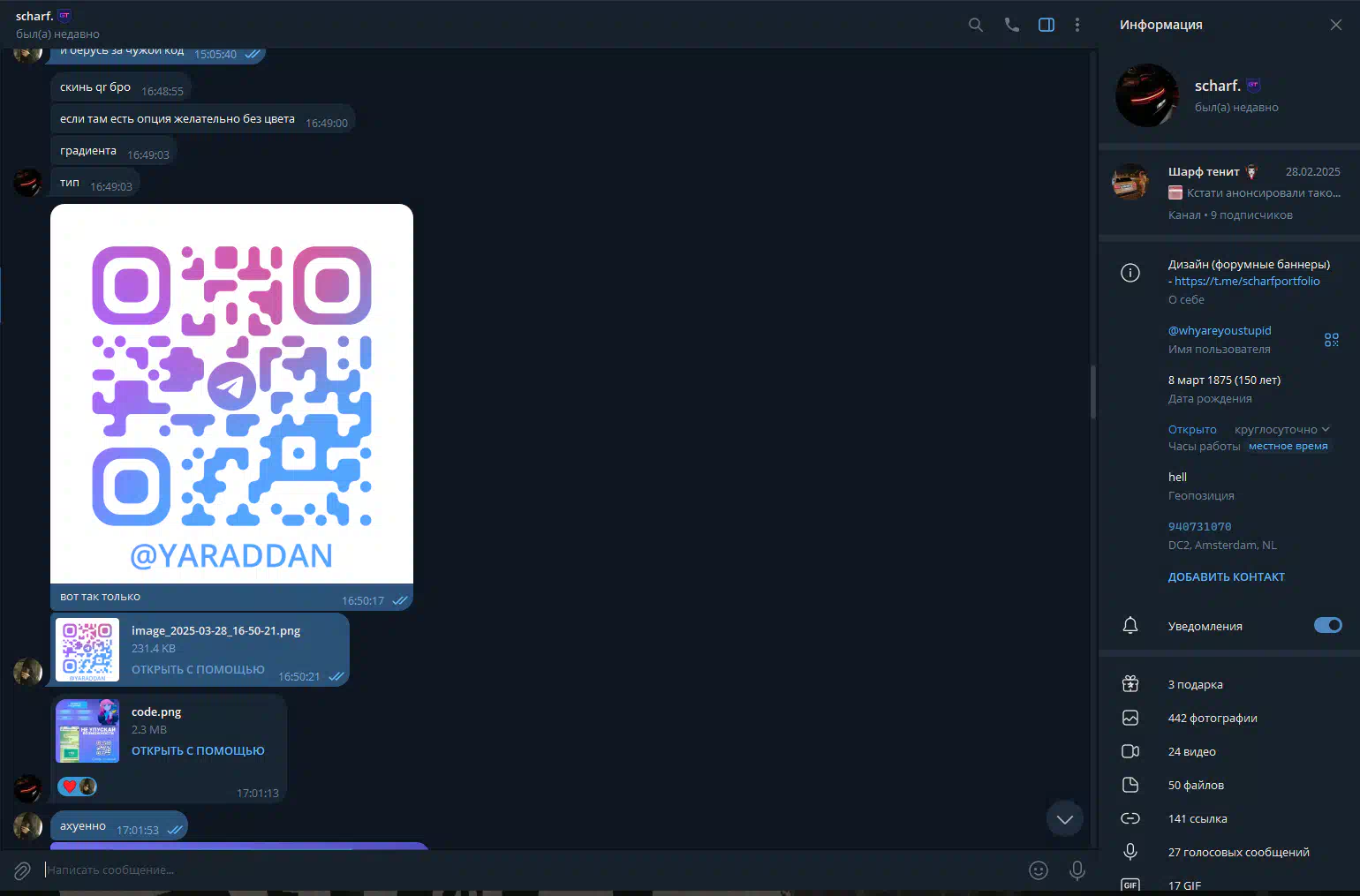Switch hours to местное время
Image resolution: width=1360 pixels, height=896 pixels.
1288,447
